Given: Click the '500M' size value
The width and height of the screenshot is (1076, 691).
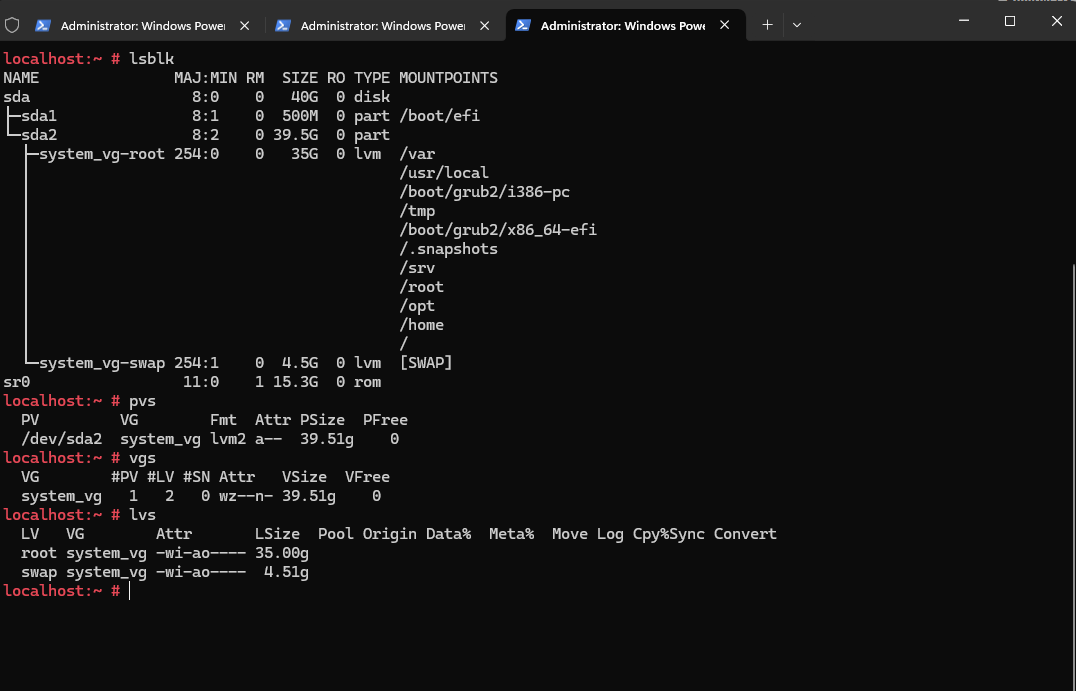Looking at the screenshot, I should (x=300, y=116).
